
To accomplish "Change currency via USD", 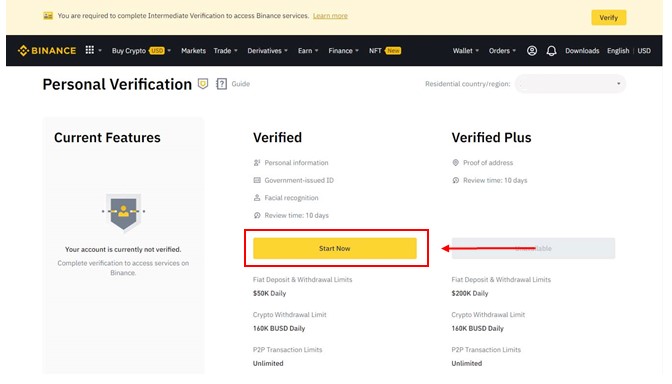I will (x=644, y=51).
